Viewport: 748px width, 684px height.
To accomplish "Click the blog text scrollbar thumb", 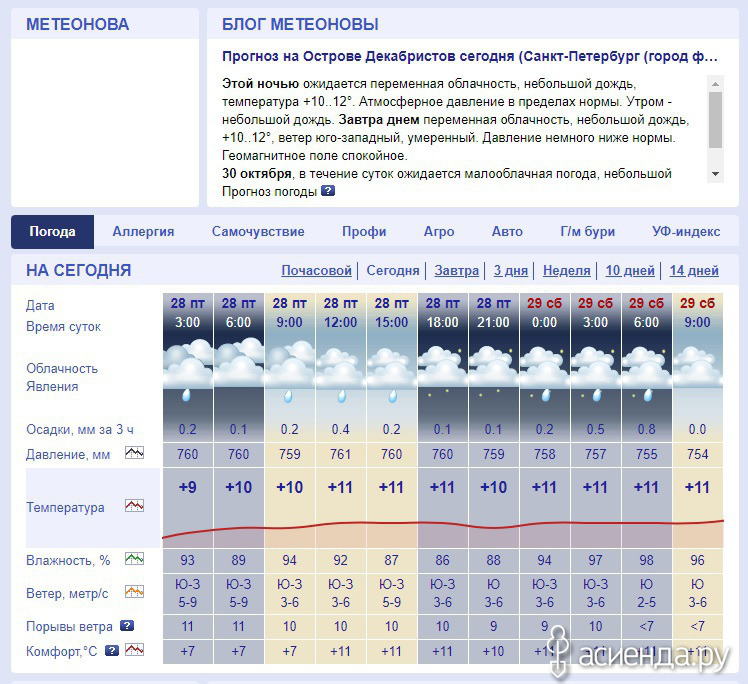I will coord(715,120).
